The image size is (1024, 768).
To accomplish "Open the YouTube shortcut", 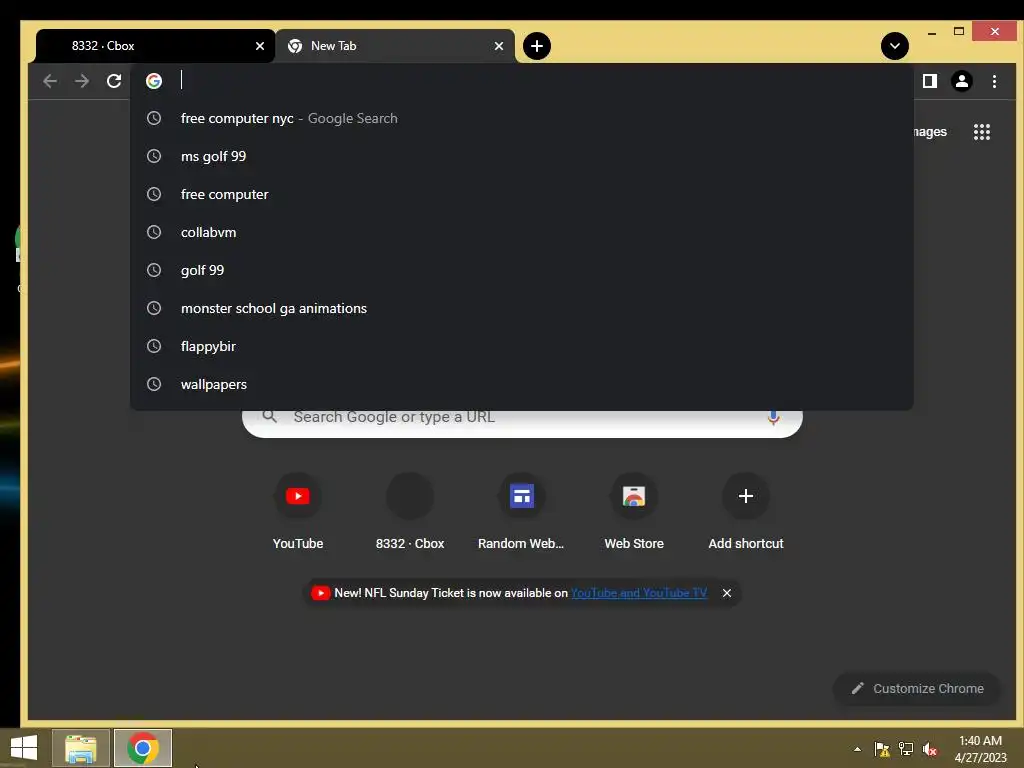I will pyautogui.click(x=298, y=512).
